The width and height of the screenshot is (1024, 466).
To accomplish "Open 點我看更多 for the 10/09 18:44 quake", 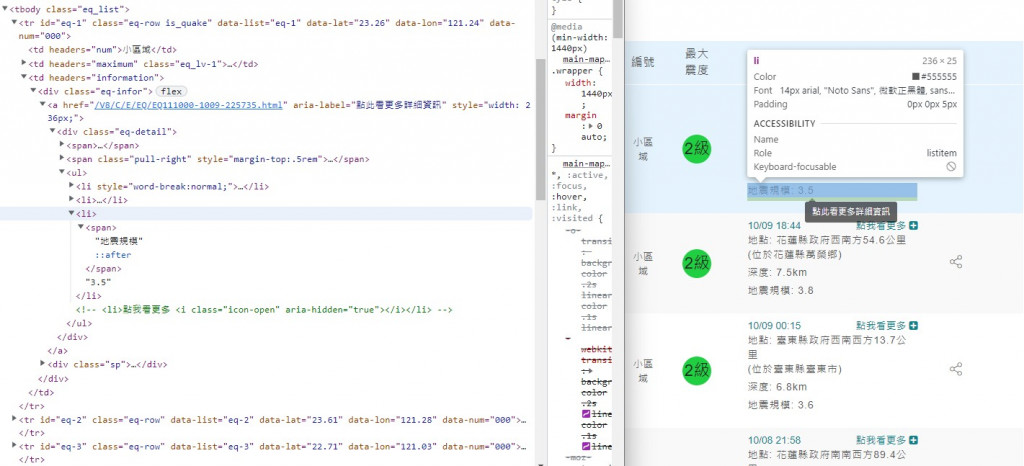I will (x=882, y=225).
